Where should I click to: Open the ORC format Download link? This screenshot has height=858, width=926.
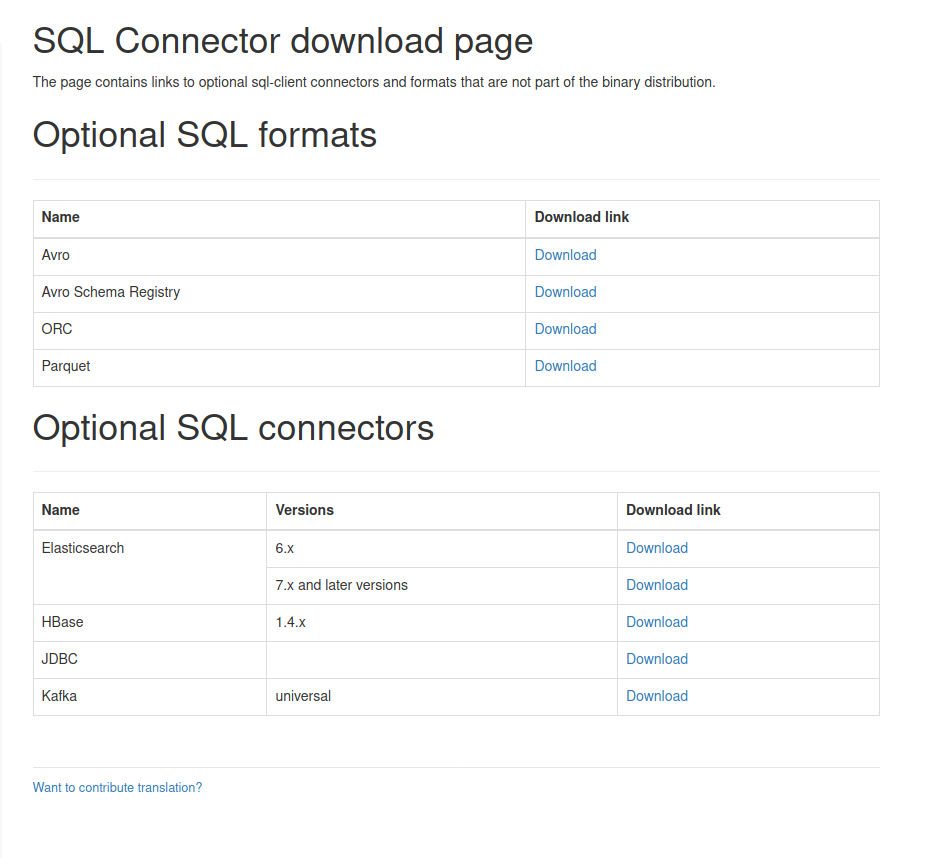click(x=565, y=329)
